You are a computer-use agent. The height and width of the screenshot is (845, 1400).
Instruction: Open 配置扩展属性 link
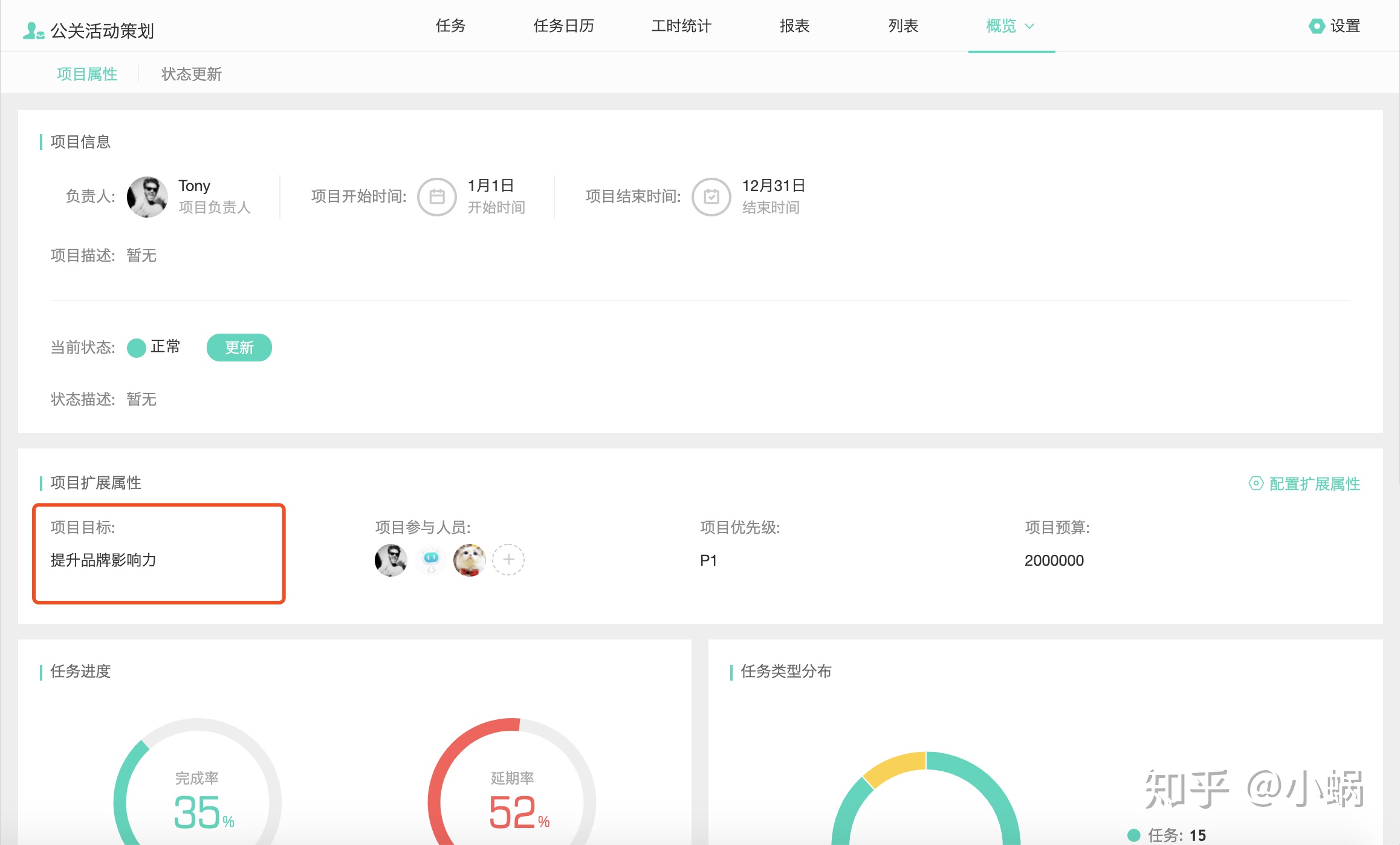click(1314, 484)
